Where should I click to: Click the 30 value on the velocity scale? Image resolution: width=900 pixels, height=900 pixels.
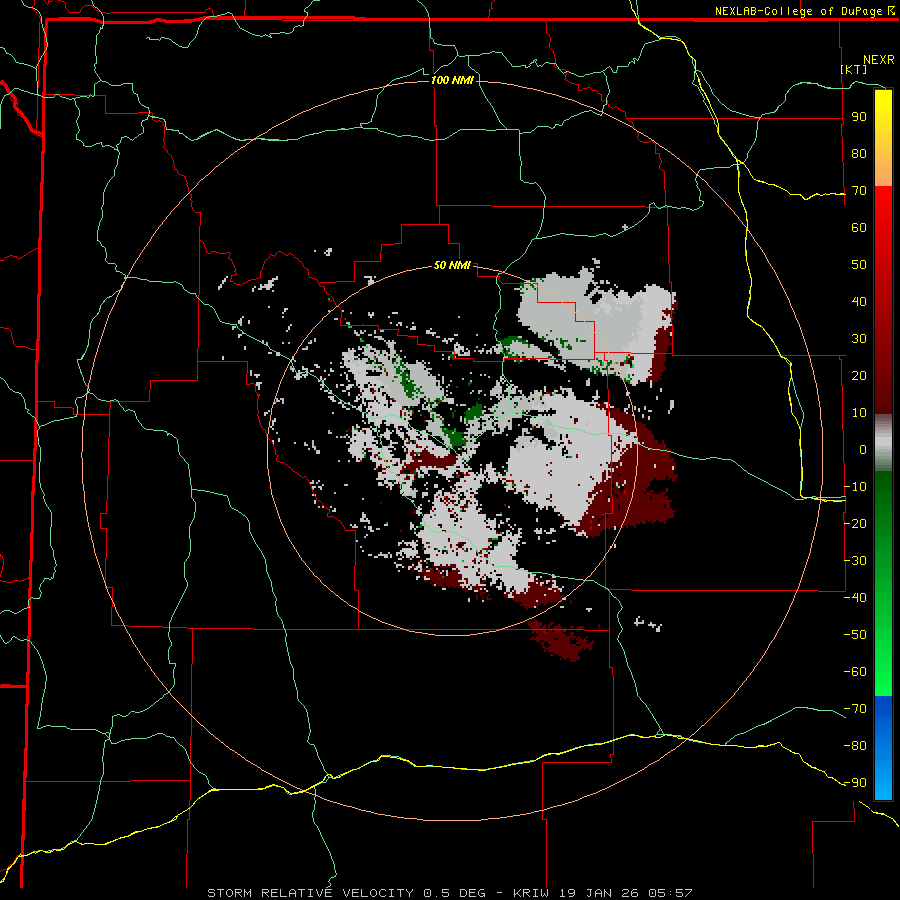tap(859, 339)
